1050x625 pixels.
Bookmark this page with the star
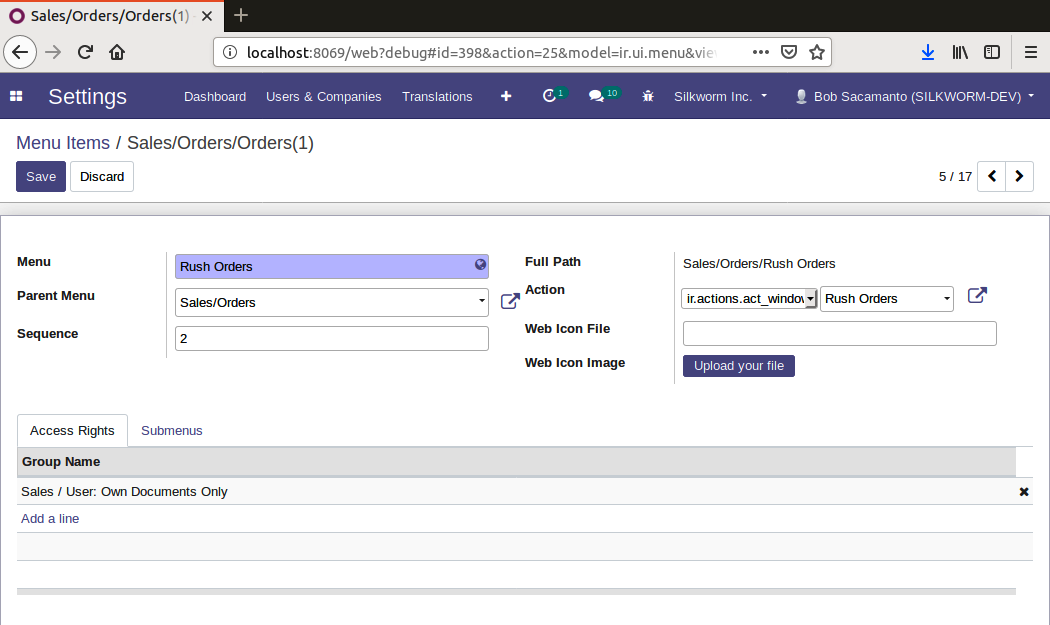[x=817, y=52]
